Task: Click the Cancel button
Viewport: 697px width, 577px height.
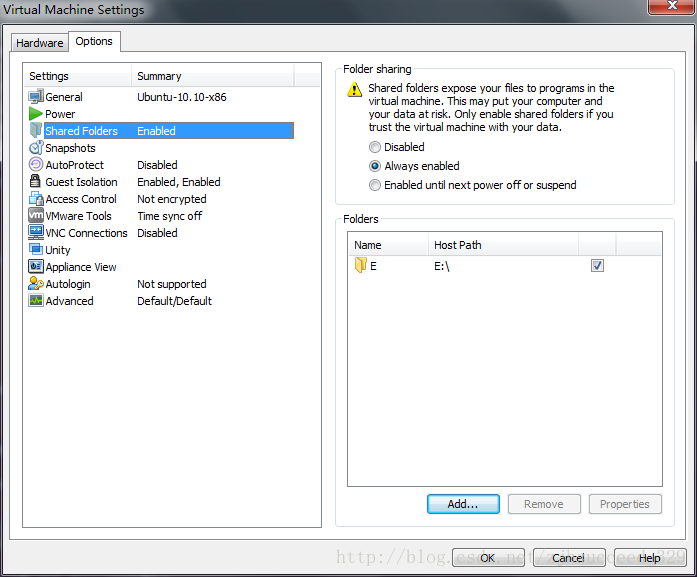Action: [569, 558]
